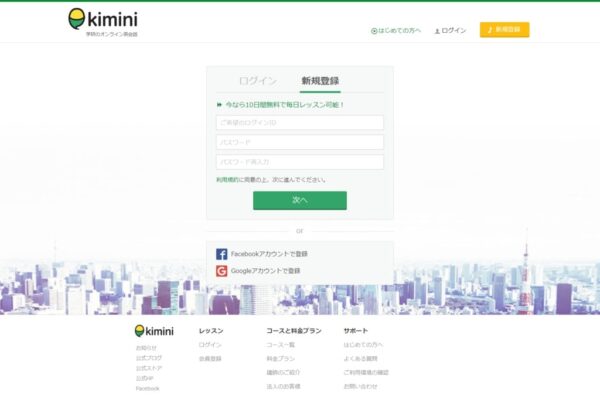Click the Facebook icon for account registration
The image size is (600, 396).
click(x=222, y=254)
